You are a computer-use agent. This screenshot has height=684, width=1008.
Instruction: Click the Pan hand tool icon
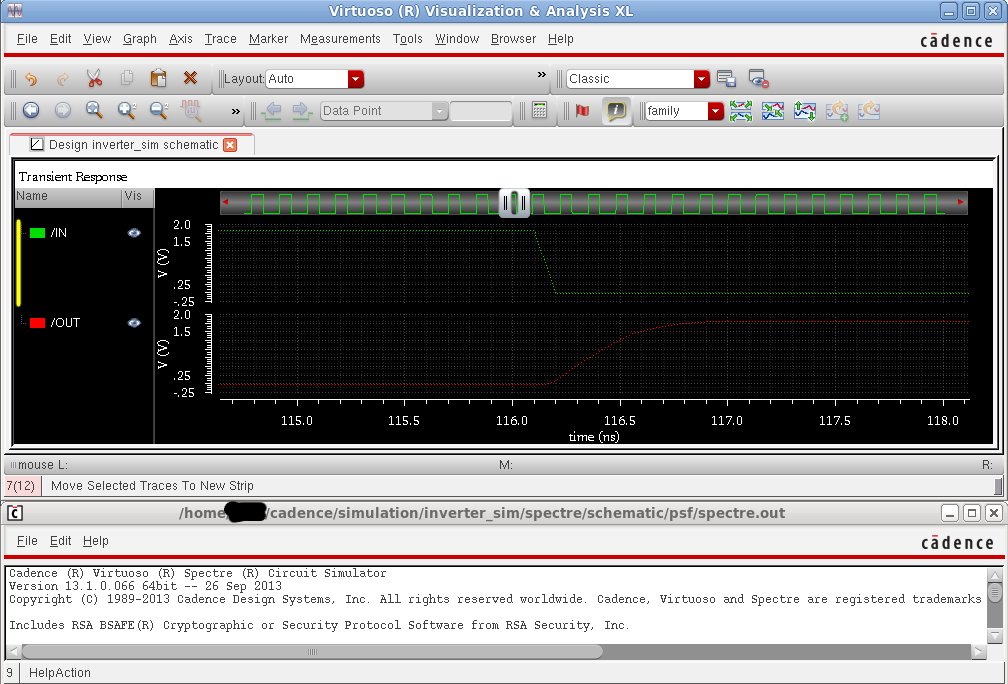[191, 111]
